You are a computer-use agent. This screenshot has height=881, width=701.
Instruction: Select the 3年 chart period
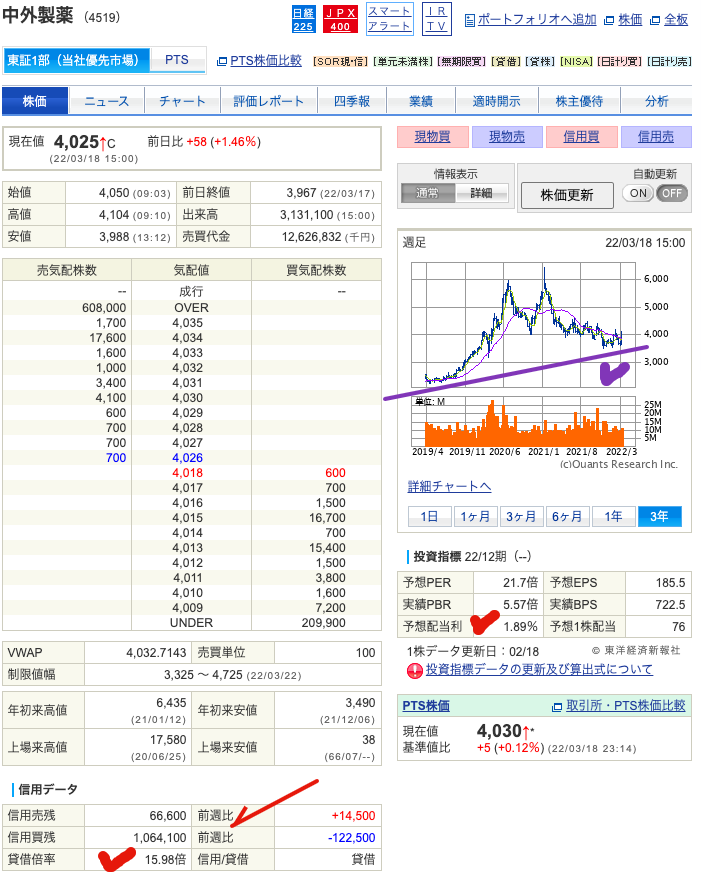point(659,516)
